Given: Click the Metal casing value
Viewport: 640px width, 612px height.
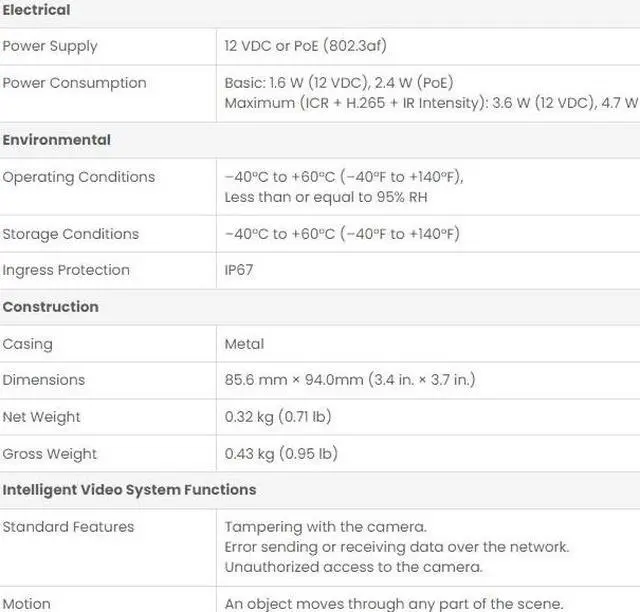Looking at the screenshot, I should (x=244, y=344).
